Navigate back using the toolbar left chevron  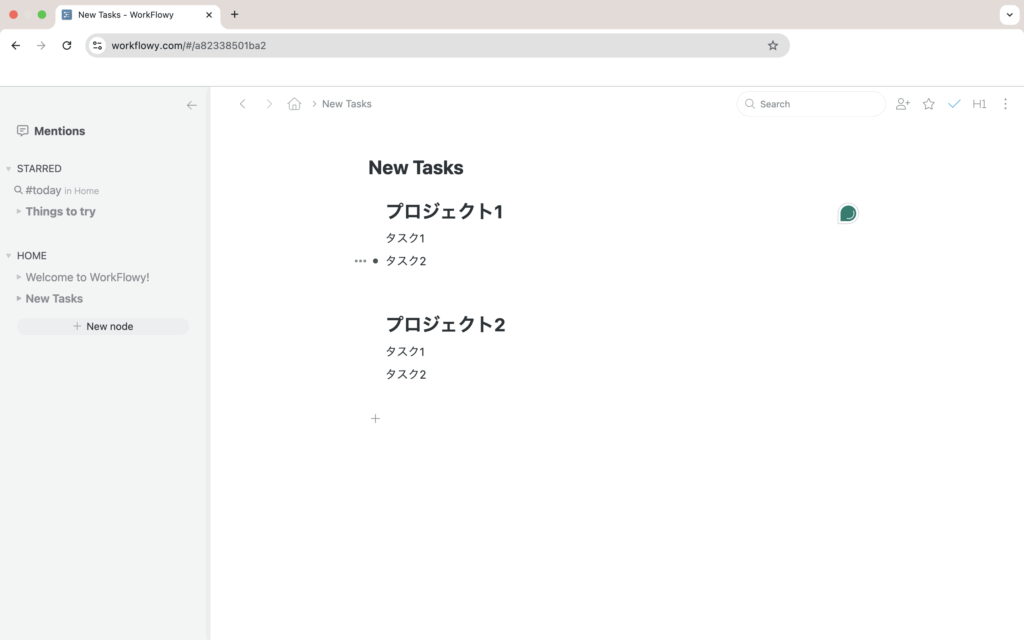click(242, 104)
